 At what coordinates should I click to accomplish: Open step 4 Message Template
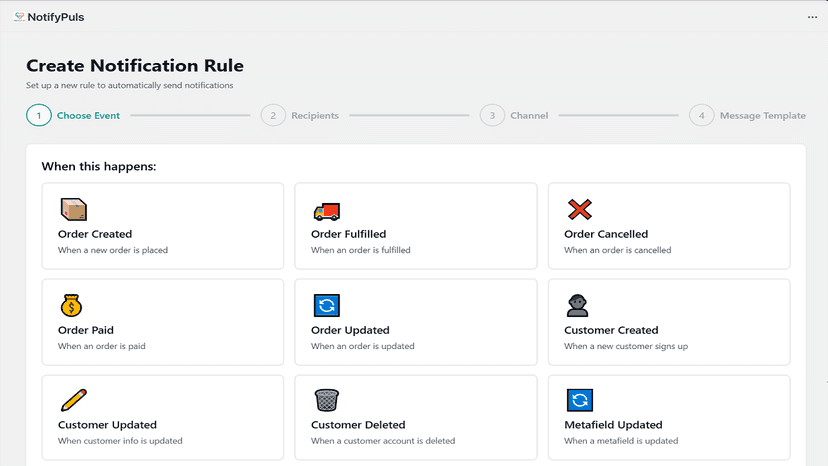point(747,115)
